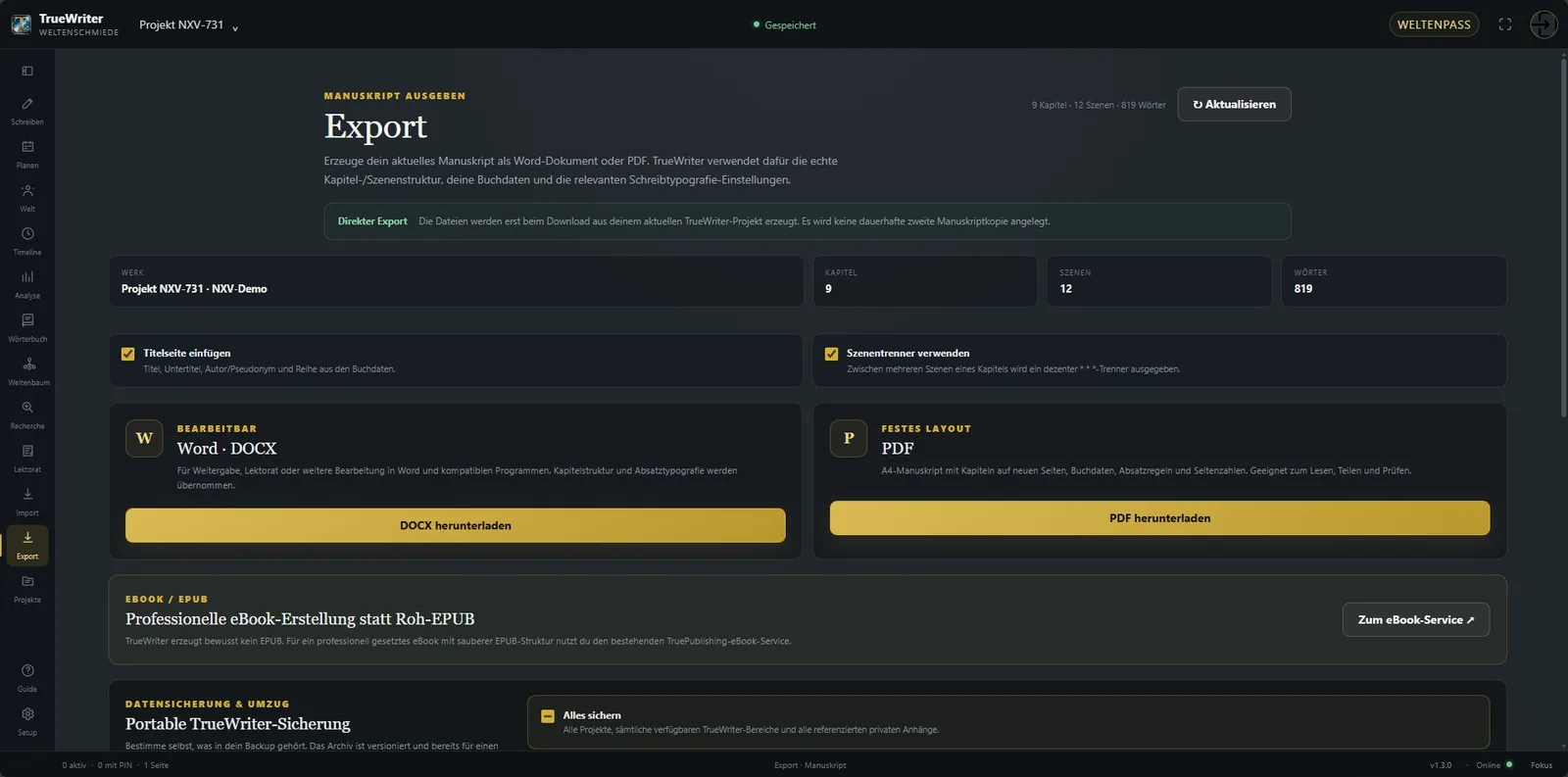This screenshot has width=1568, height=777.
Task: Click the WELTENPASS badge button
Action: [x=1434, y=24]
